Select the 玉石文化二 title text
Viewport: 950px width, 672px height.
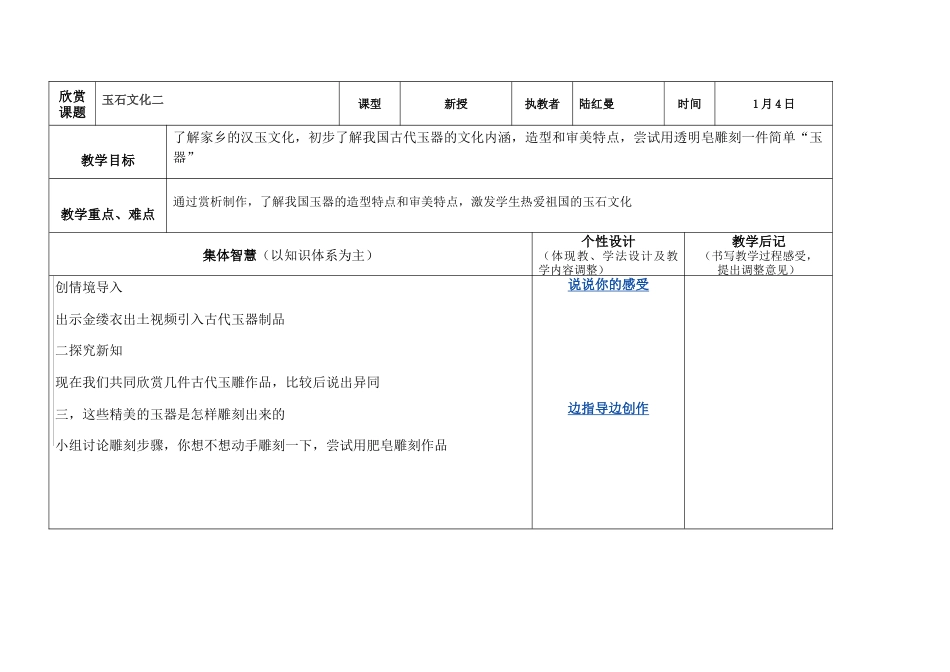pyautogui.click(x=133, y=101)
